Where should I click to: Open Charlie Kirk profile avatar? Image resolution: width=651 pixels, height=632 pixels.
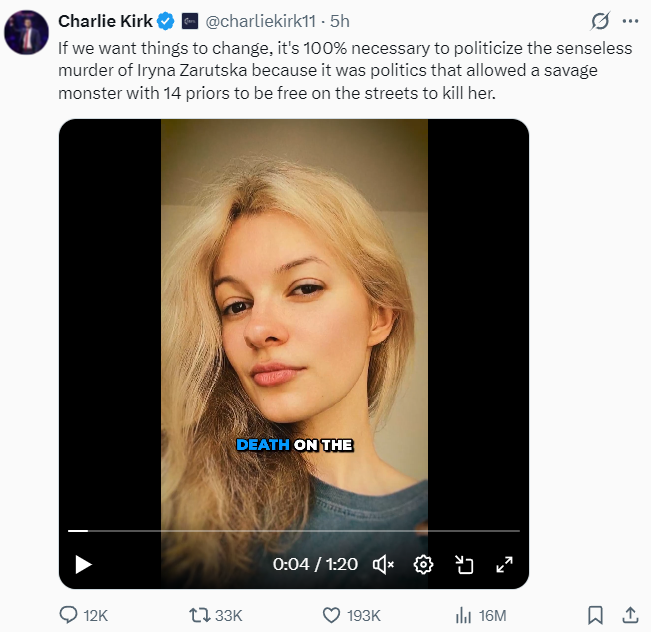pos(27,32)
